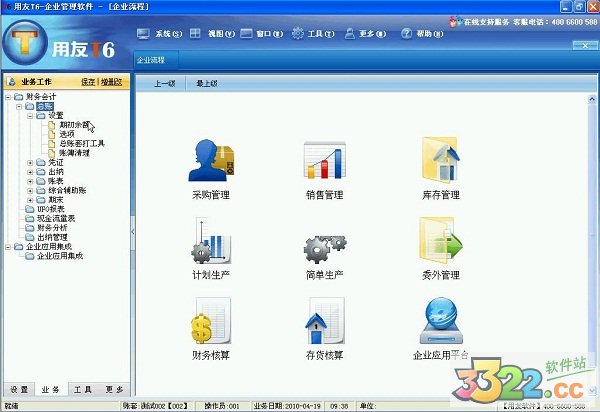600x412 pixels.
Task: Collapse the 财务会计 tree node
Action: [x=8, y=97]
